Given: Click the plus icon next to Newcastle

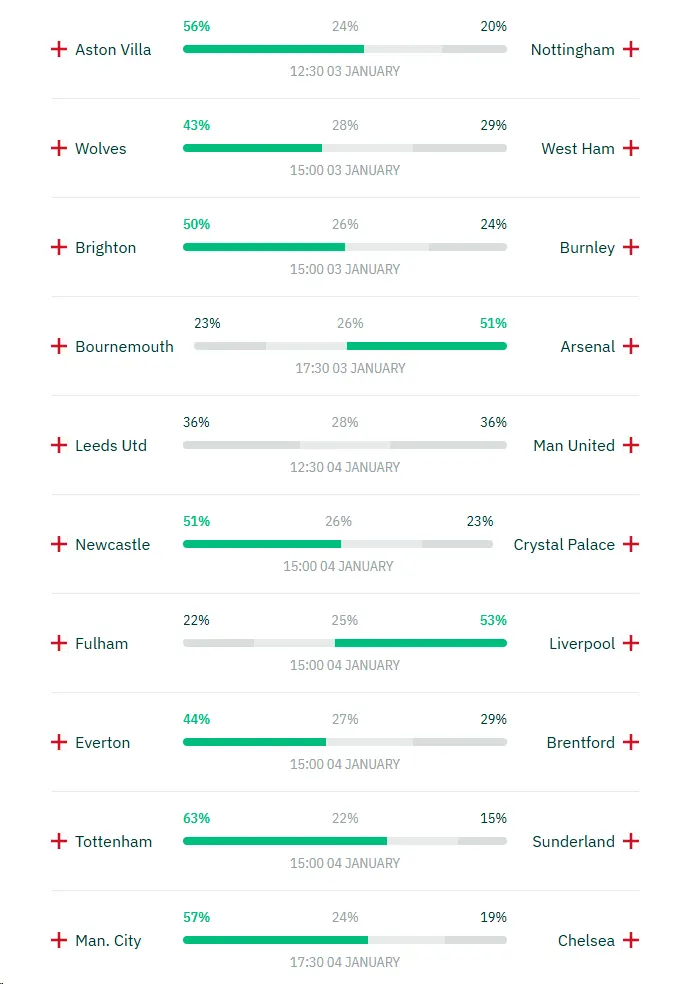Looking at the screenshot, I should [x=59, y=544].
